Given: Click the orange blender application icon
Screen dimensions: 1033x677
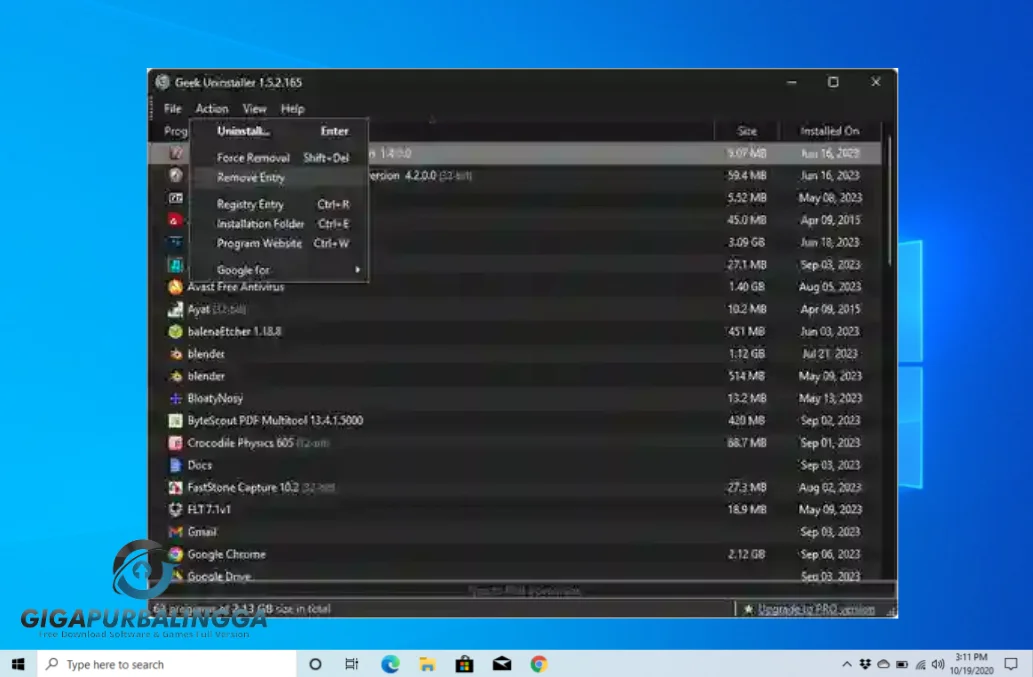Looking at the screenshot, I should [x=177, y=354].
